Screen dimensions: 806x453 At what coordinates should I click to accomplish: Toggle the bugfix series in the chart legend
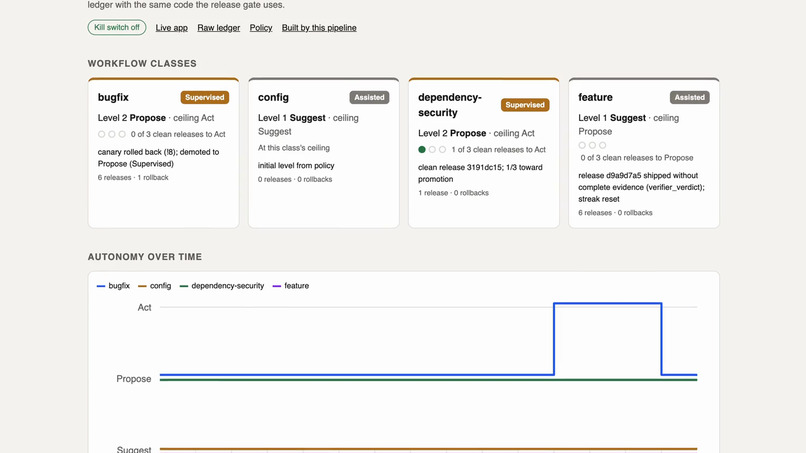click(113, 286)
